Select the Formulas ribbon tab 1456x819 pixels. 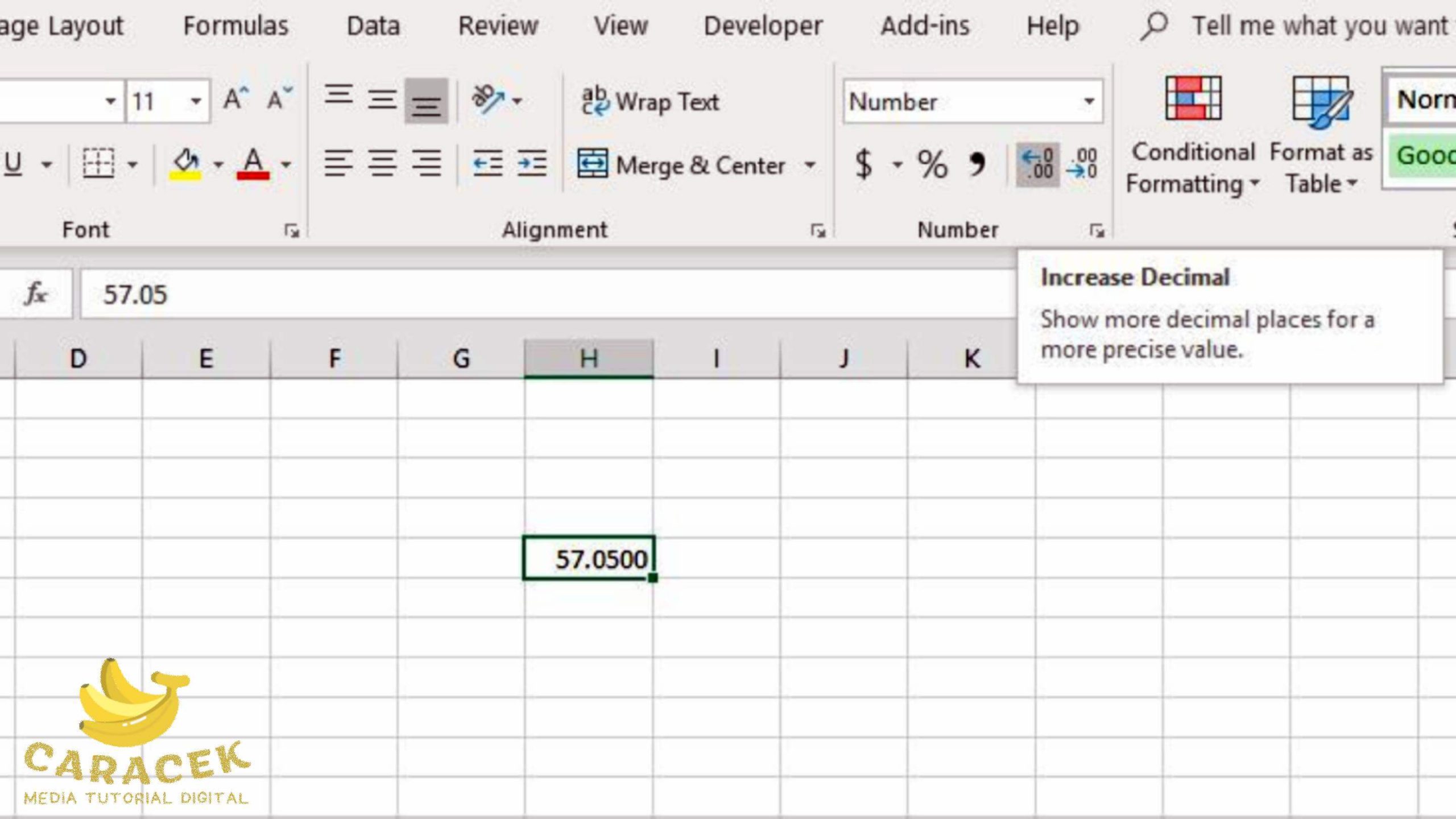click(235, 25)
